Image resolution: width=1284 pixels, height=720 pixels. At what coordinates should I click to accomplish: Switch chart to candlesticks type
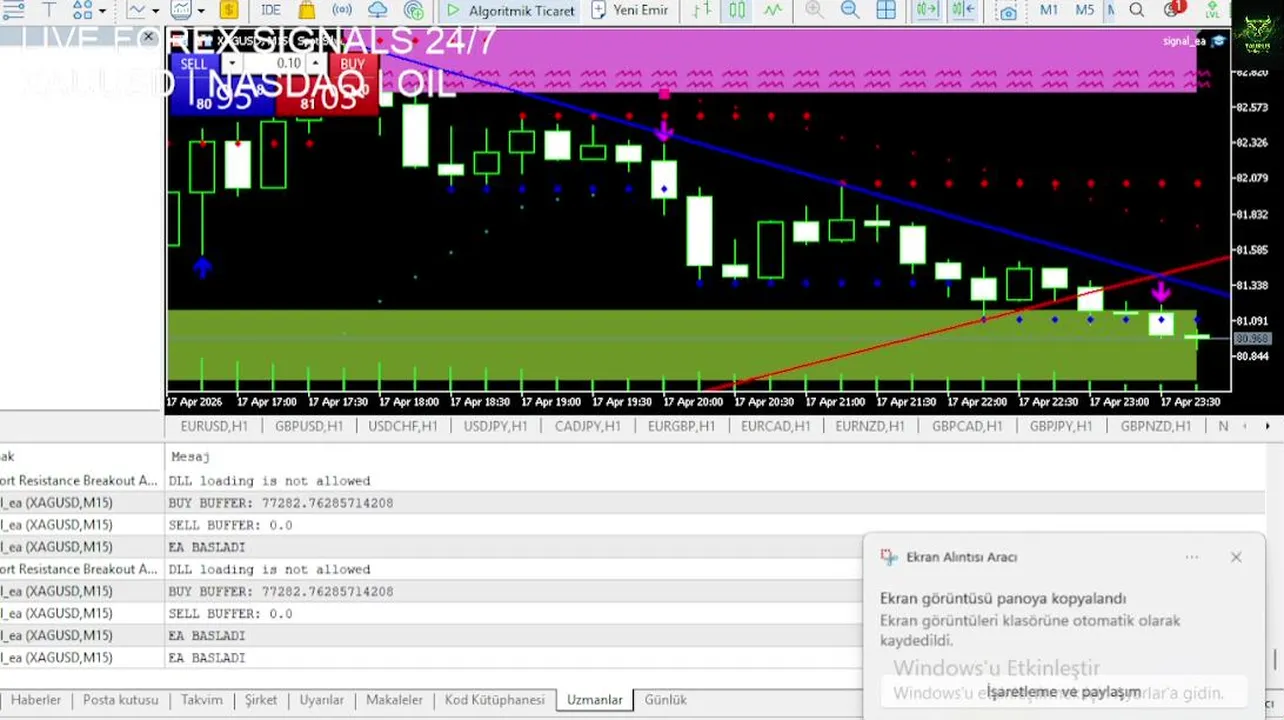[x=737, y=10]
